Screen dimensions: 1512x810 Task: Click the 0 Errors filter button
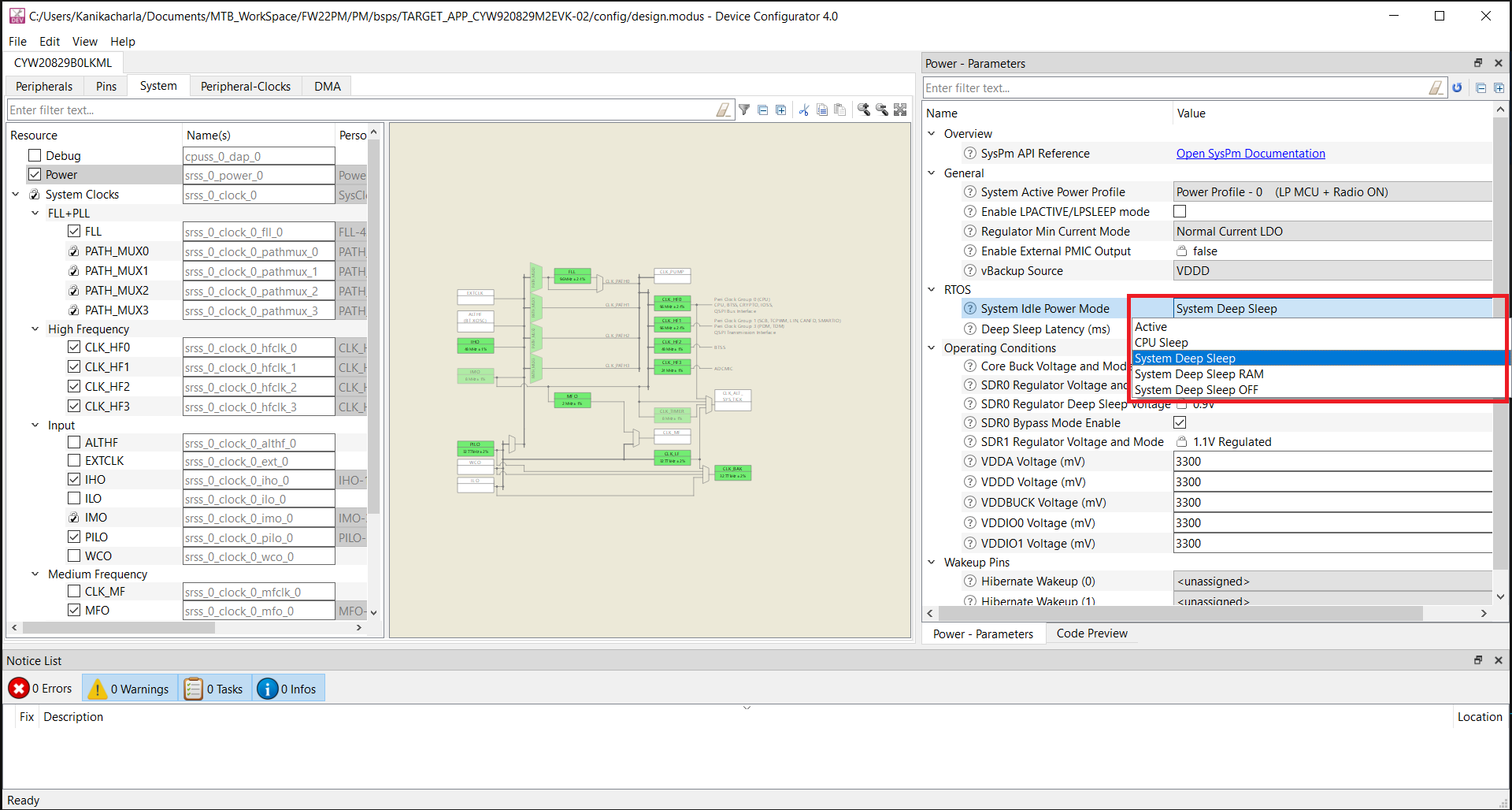(x=41, y=689)
